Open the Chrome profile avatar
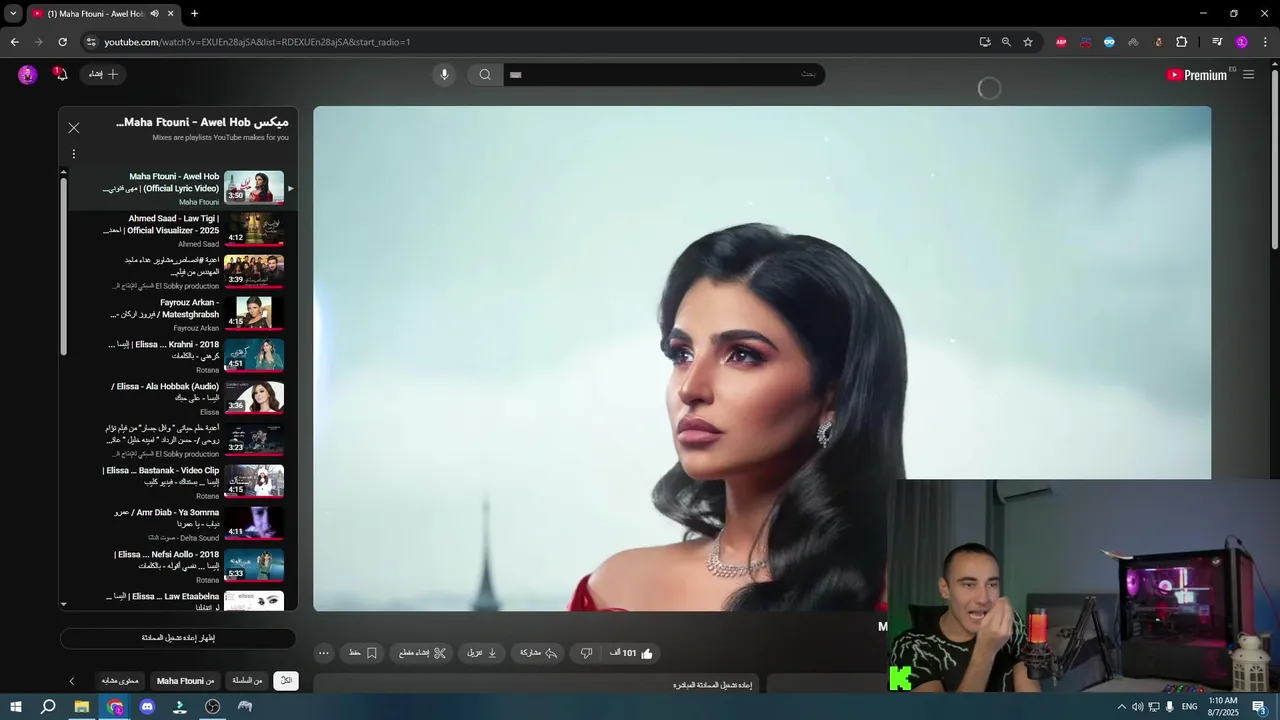The width and height of the screenshot is (1280, 720). tap(1242, 42)
